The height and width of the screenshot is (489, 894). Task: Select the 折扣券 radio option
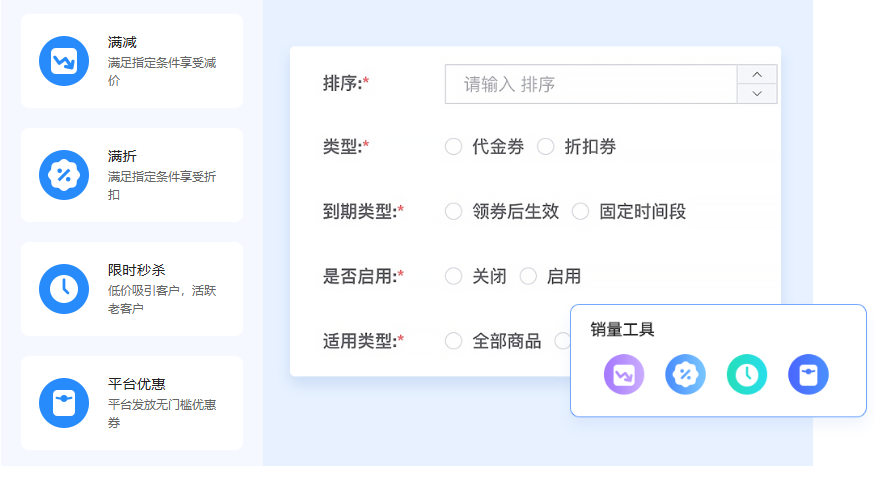click(546, 147)
